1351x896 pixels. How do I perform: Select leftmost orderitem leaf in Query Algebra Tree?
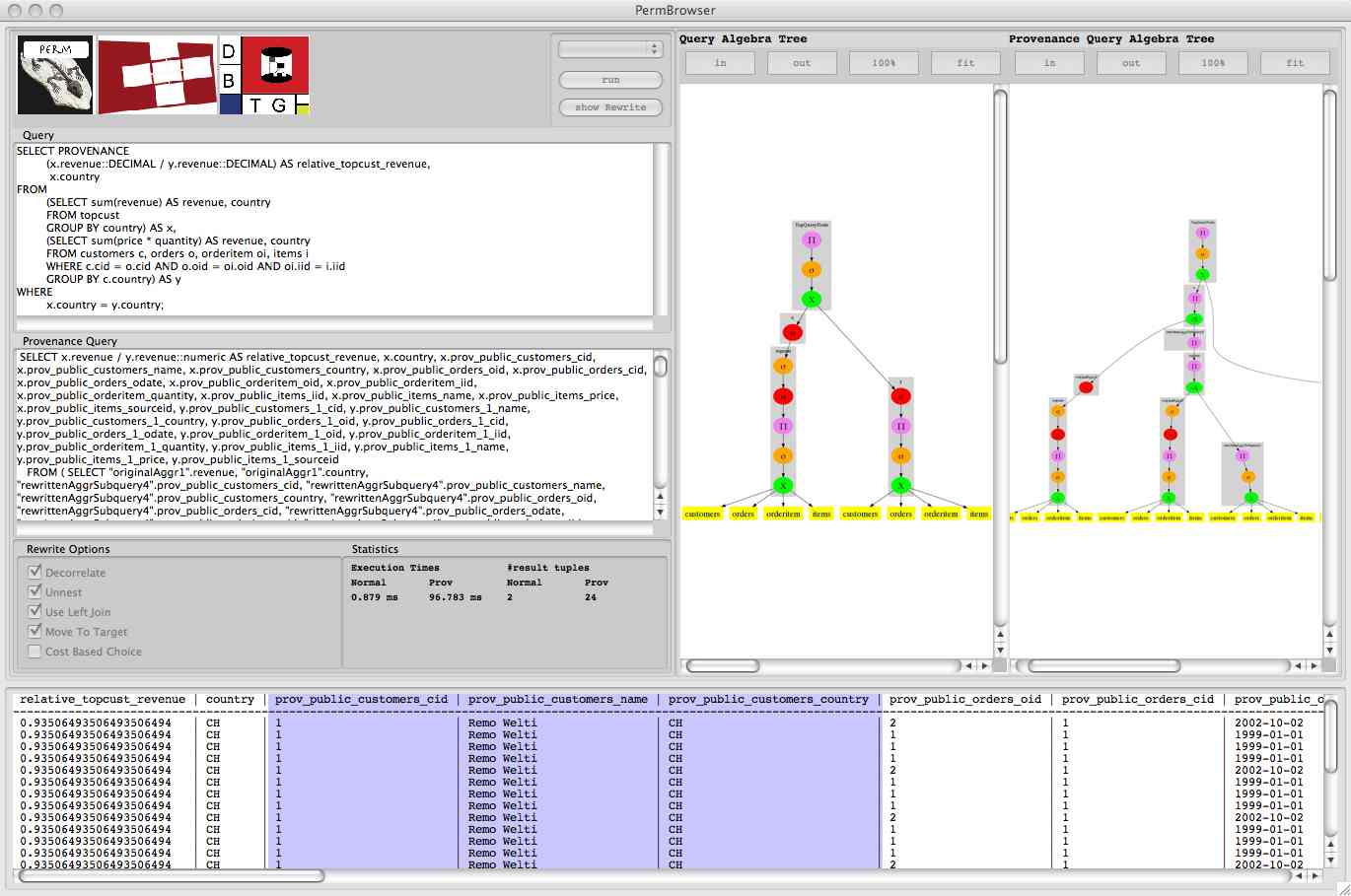pos(783,514)
